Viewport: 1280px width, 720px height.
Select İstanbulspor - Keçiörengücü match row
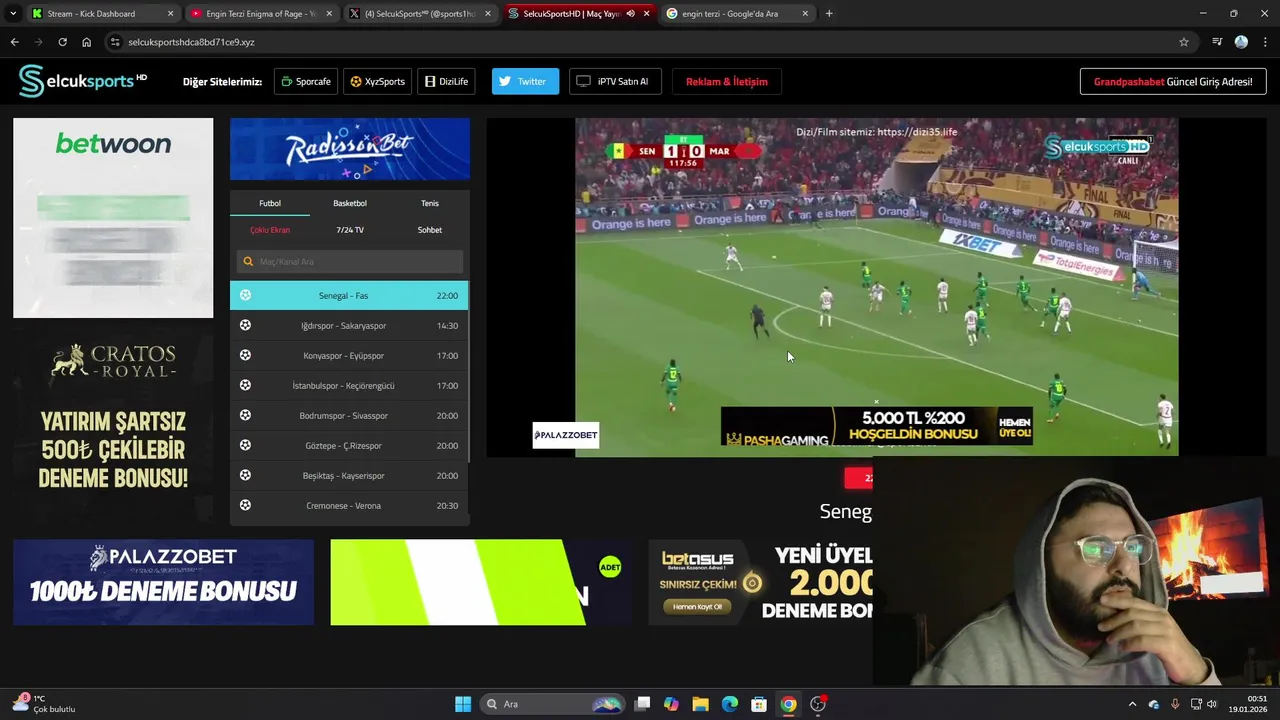coord(349,385)
